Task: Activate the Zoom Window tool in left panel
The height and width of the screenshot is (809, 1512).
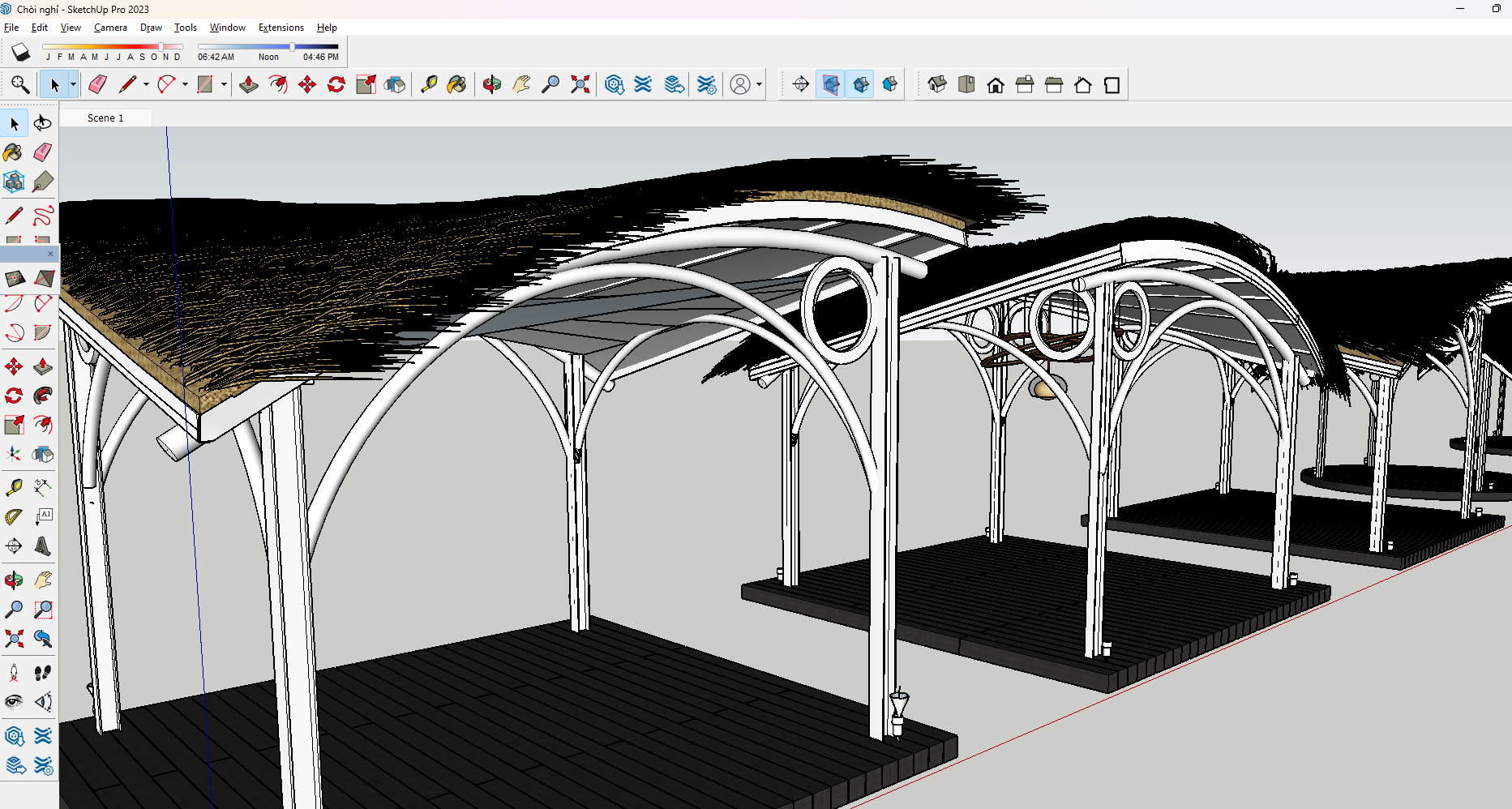Action: [43, 610]
